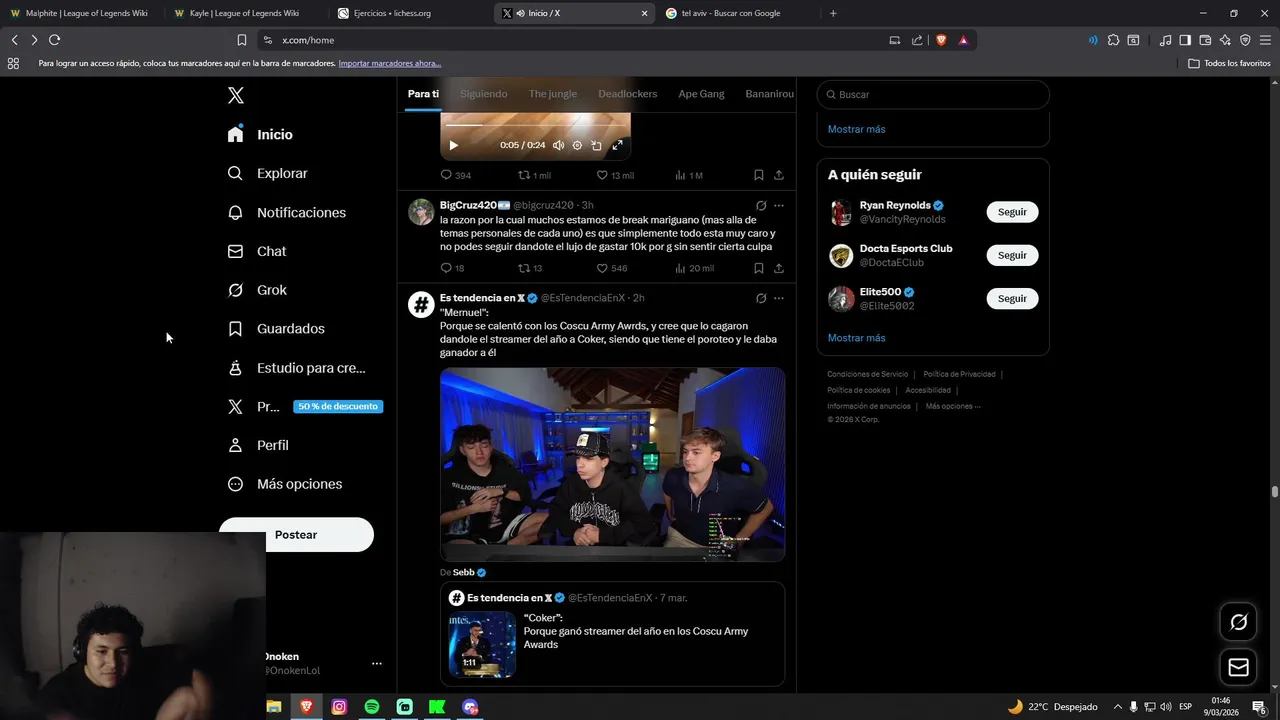Open the browser hamburger menu

click(x=1265, y=40)
